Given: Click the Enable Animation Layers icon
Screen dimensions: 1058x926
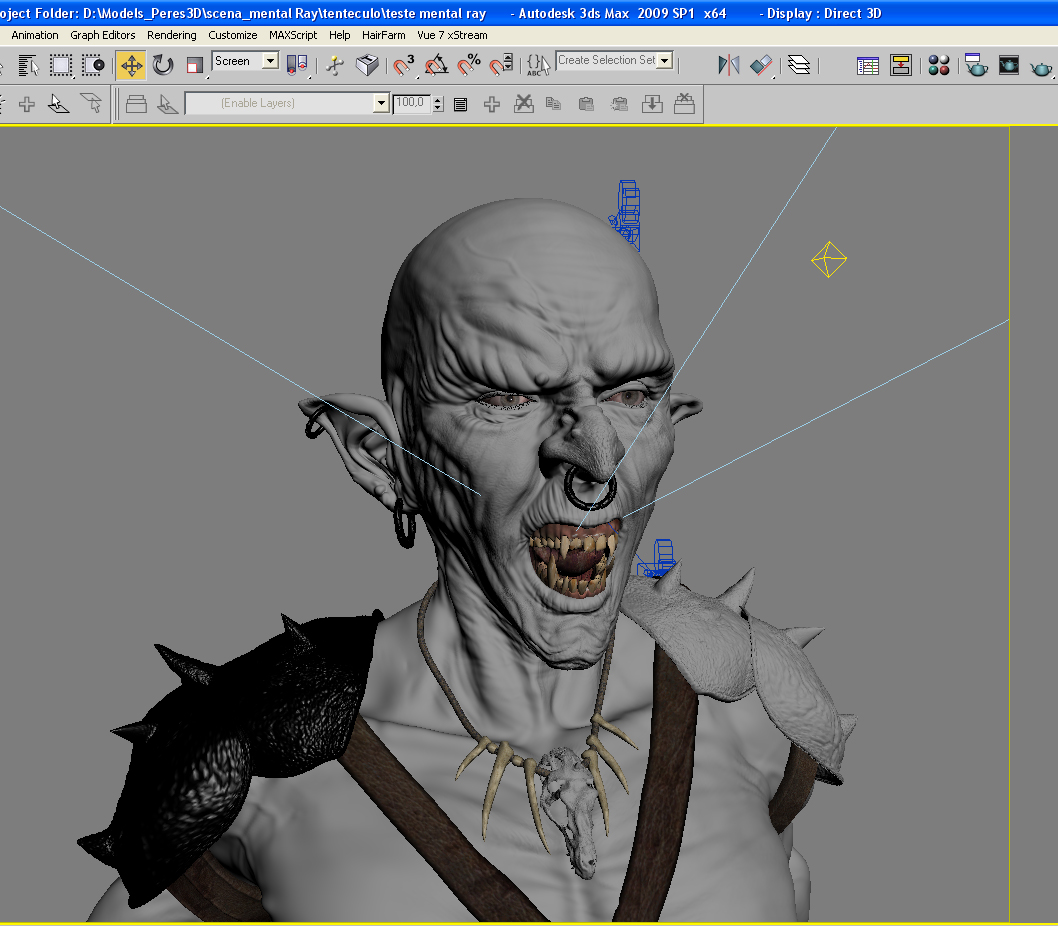Looking at the screenshot, I should pos(136,104).
